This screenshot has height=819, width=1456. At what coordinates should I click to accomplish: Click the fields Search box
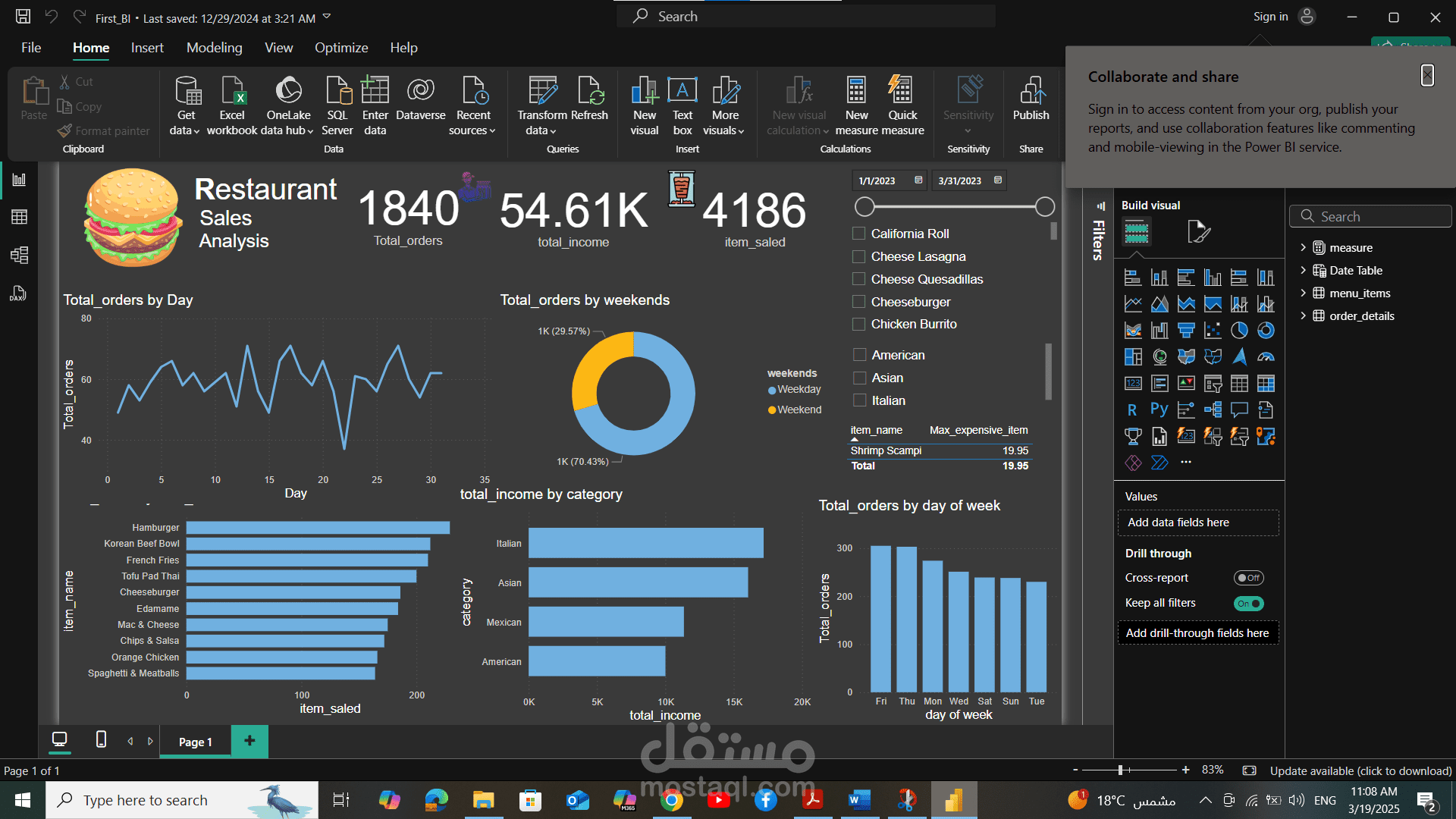(x=1370, y=216)
